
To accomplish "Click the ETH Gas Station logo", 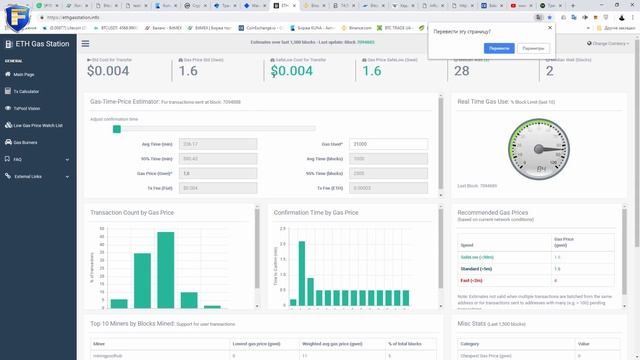I will (37, 44).
